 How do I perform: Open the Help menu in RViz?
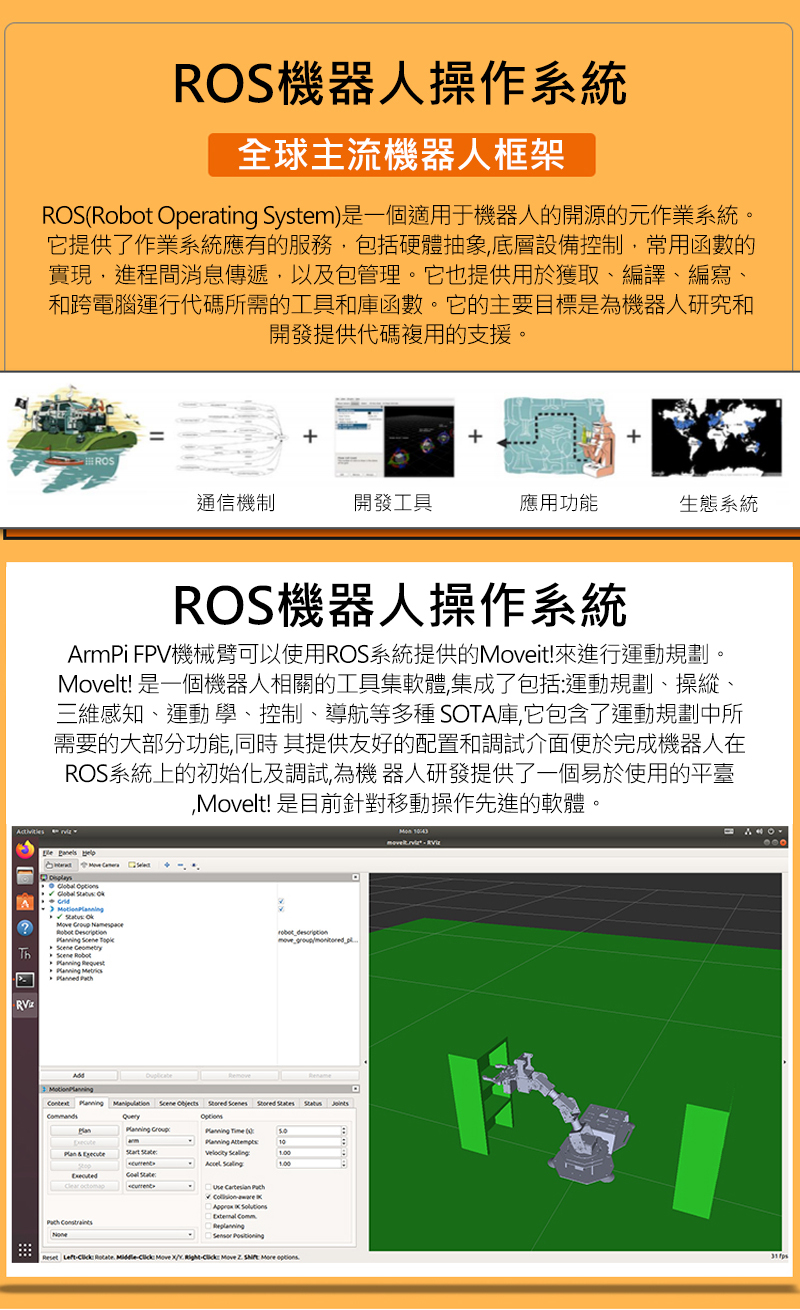point(88,852)
